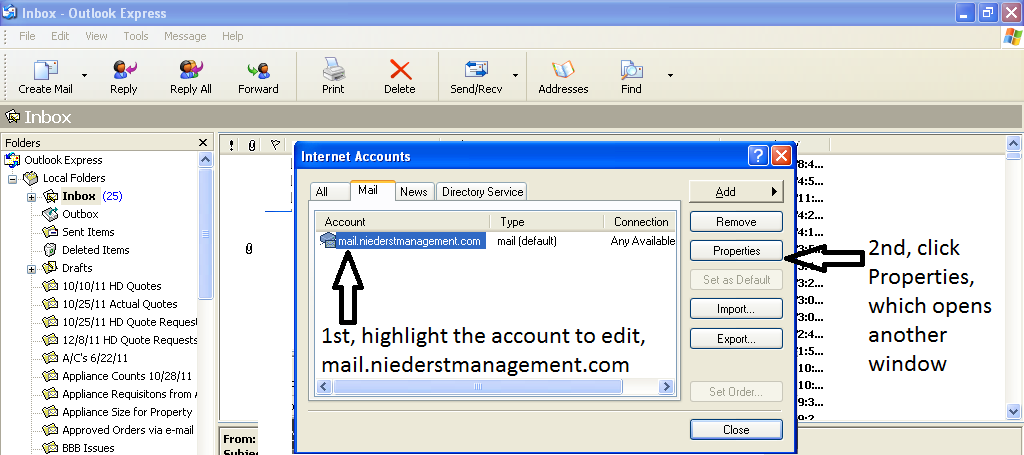Open the Tools menu

[x=136, y=36]
